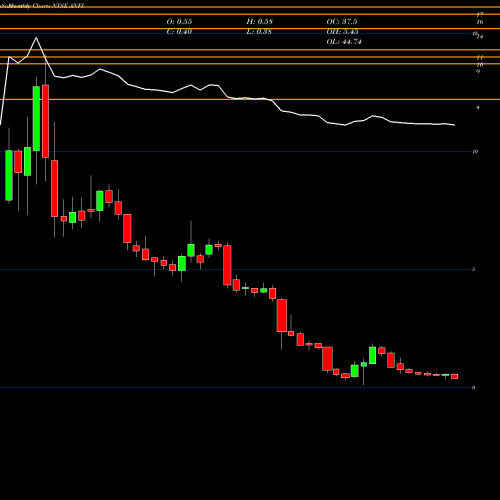
Task: Click the axis label 4 under orange line
Action: [478, 107]
